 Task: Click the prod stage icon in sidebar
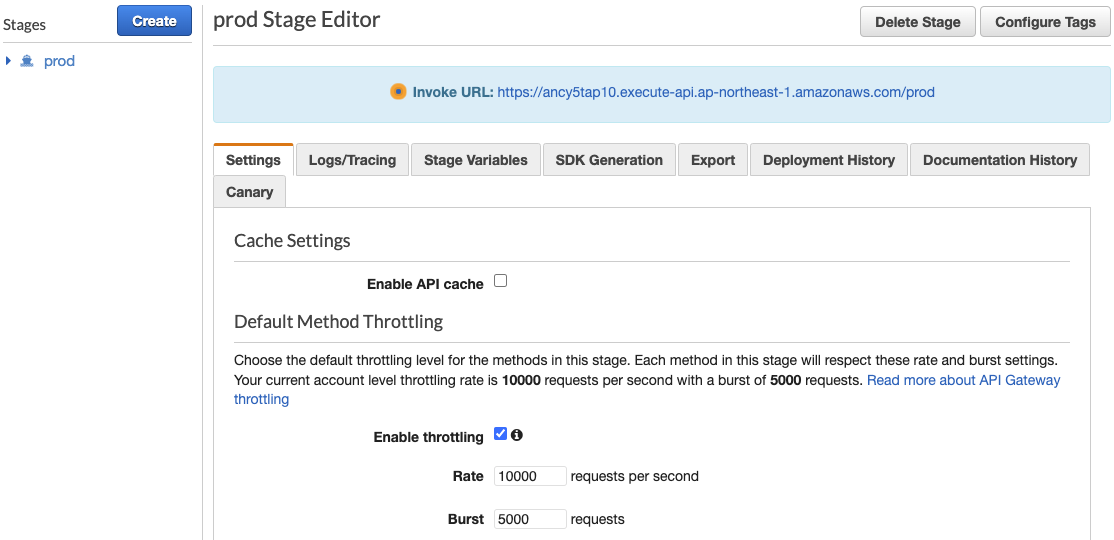27,61
